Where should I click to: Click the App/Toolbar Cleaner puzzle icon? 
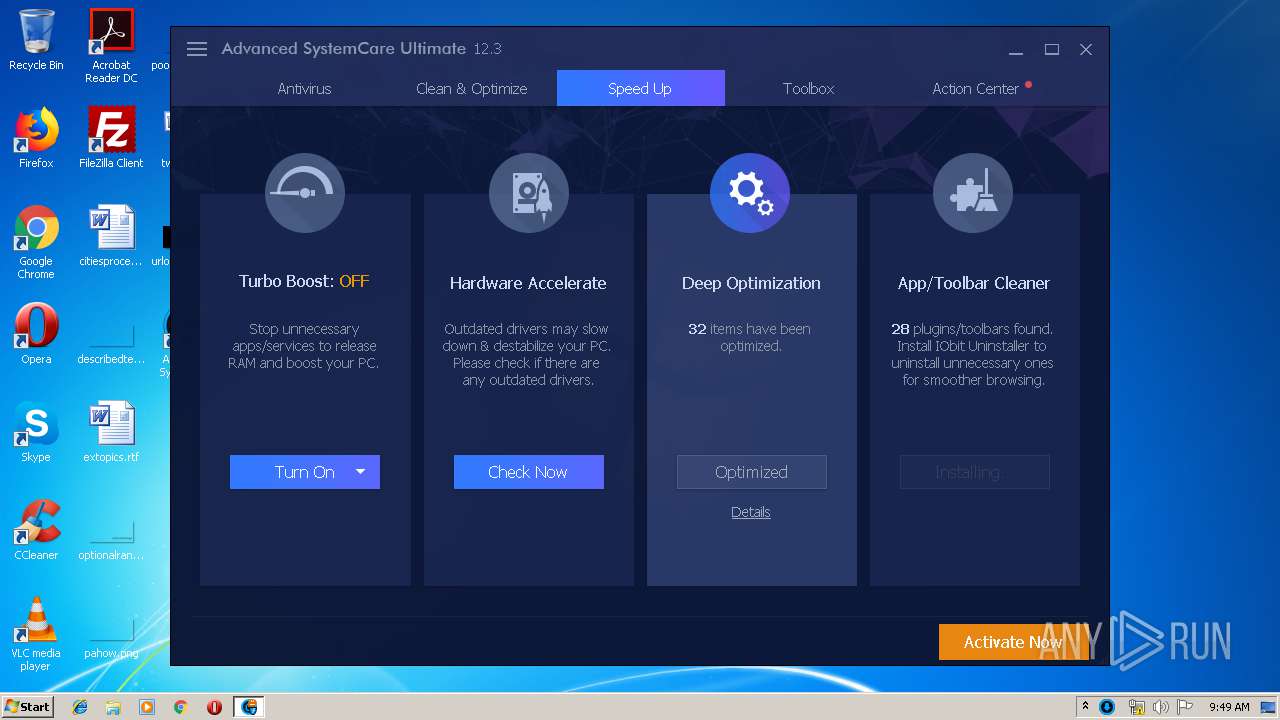coord(973,193)
